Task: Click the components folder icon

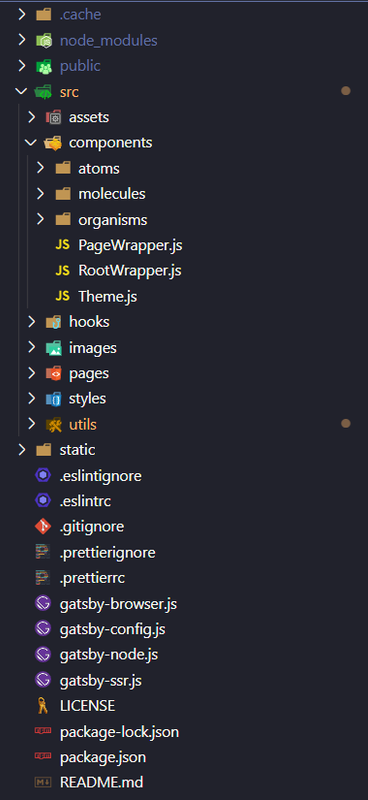Action: point(53,143)
